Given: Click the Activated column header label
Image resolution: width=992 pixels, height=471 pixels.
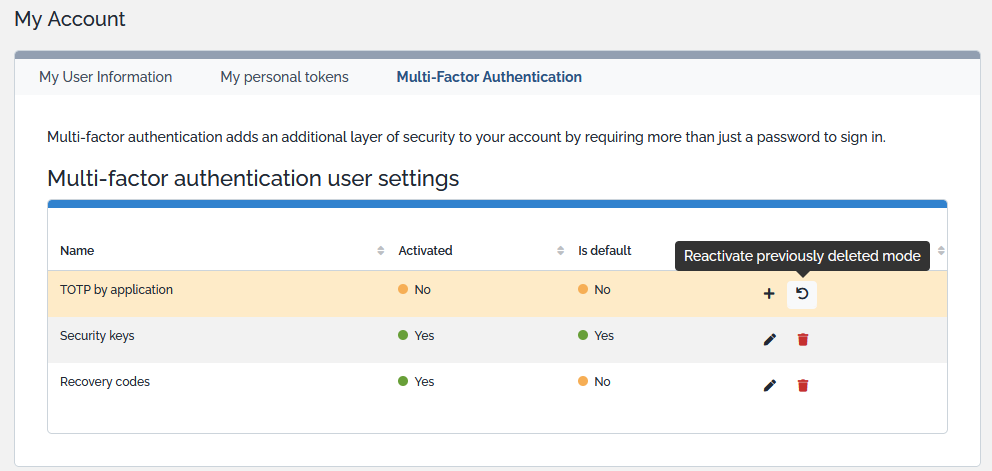Looking at the screenshot, I should tap(425, 251).
